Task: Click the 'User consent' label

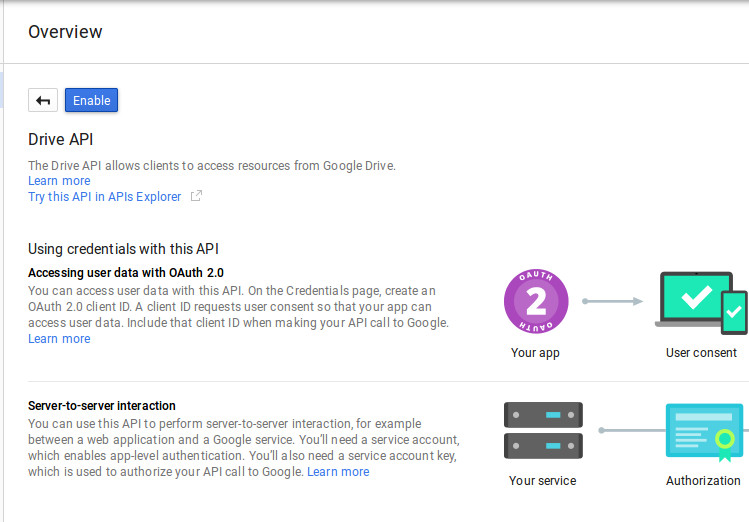Action: tap(701, 353)
